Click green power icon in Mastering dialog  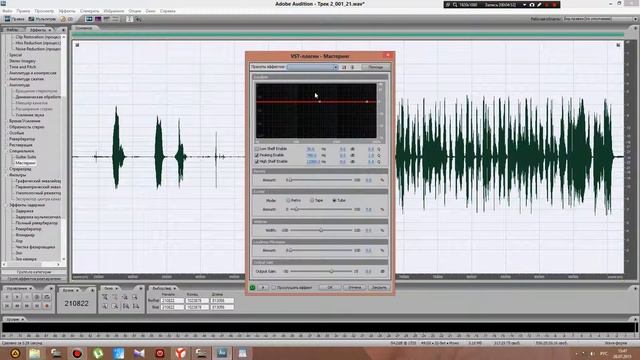click(253, 288)
